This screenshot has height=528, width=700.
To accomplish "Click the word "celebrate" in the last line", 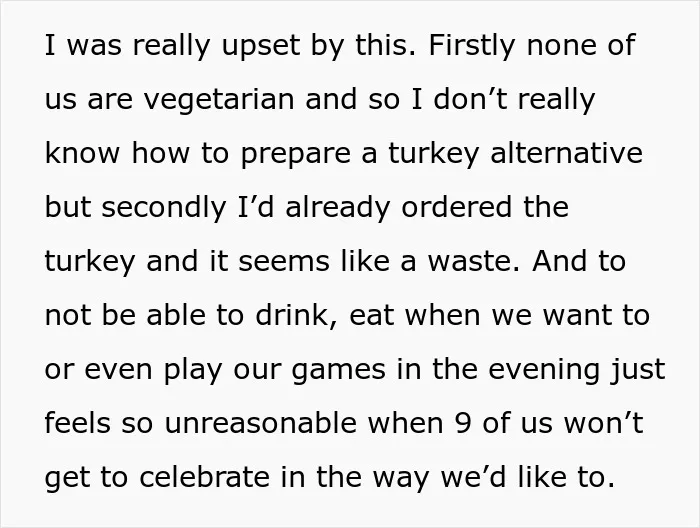I will (x=204, y=477).
